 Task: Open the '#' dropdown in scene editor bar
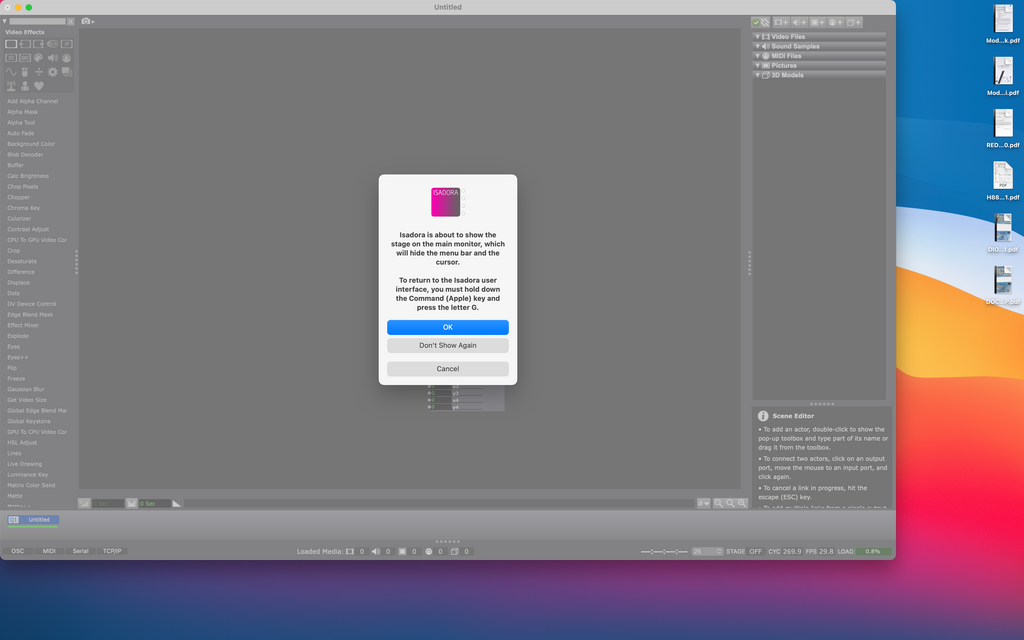tap(703, 504)
